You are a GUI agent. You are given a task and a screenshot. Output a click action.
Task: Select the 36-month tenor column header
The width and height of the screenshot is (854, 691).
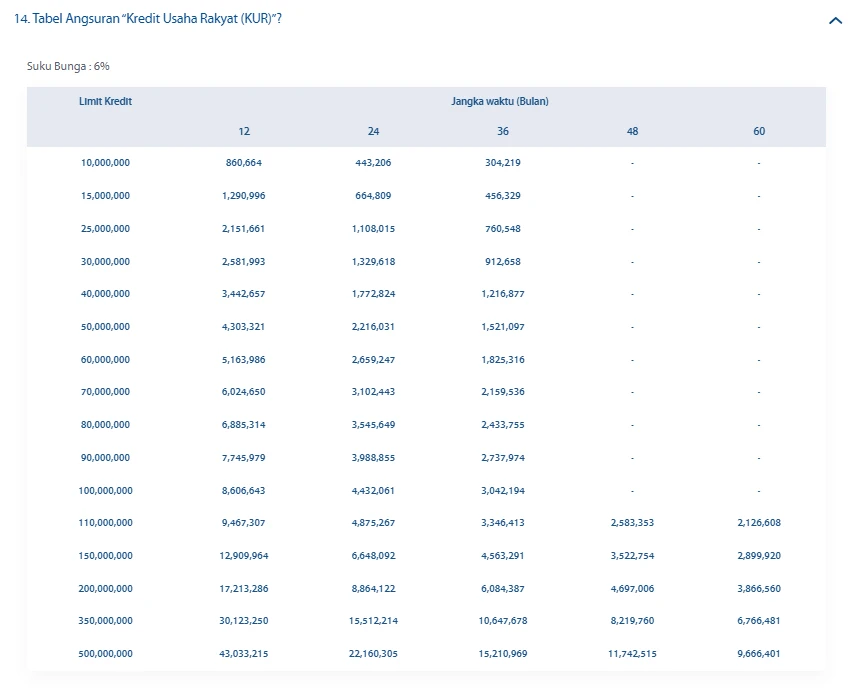point(501,131)
